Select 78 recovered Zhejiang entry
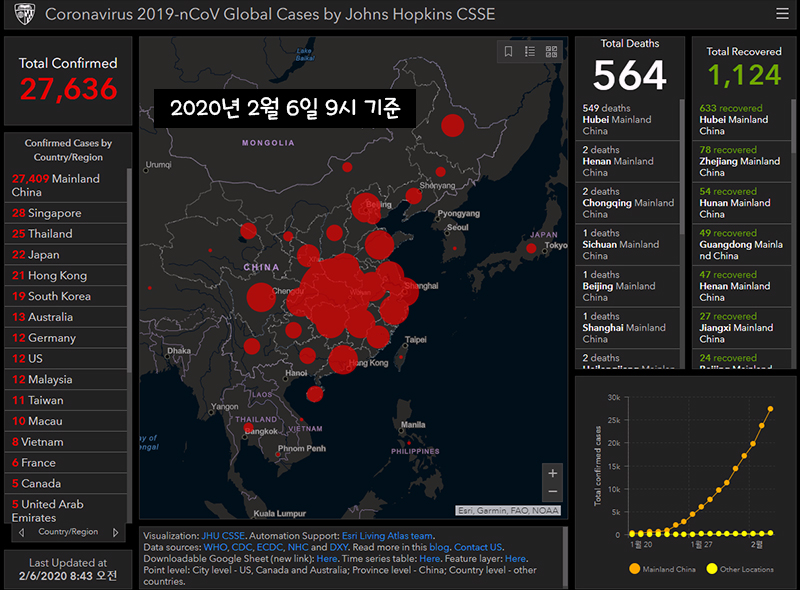The width and height of the screenshot is (800, 590). coord(742,161)
